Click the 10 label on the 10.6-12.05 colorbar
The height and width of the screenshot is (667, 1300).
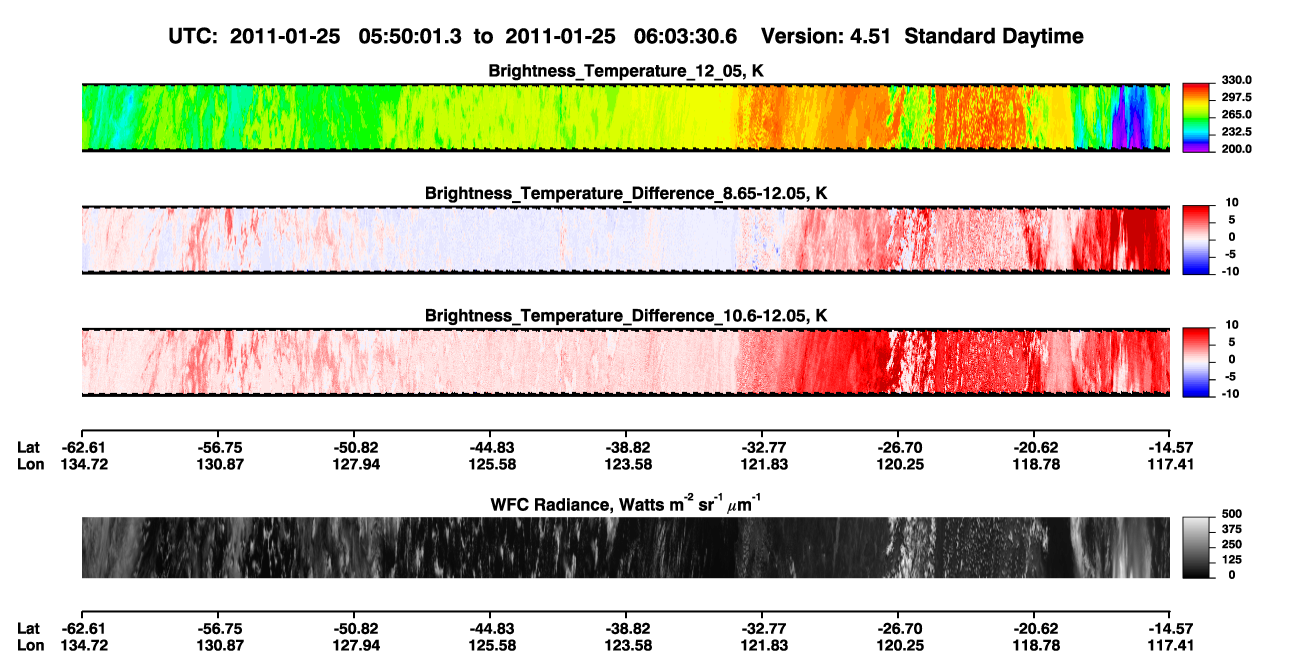click(1232, 324)
